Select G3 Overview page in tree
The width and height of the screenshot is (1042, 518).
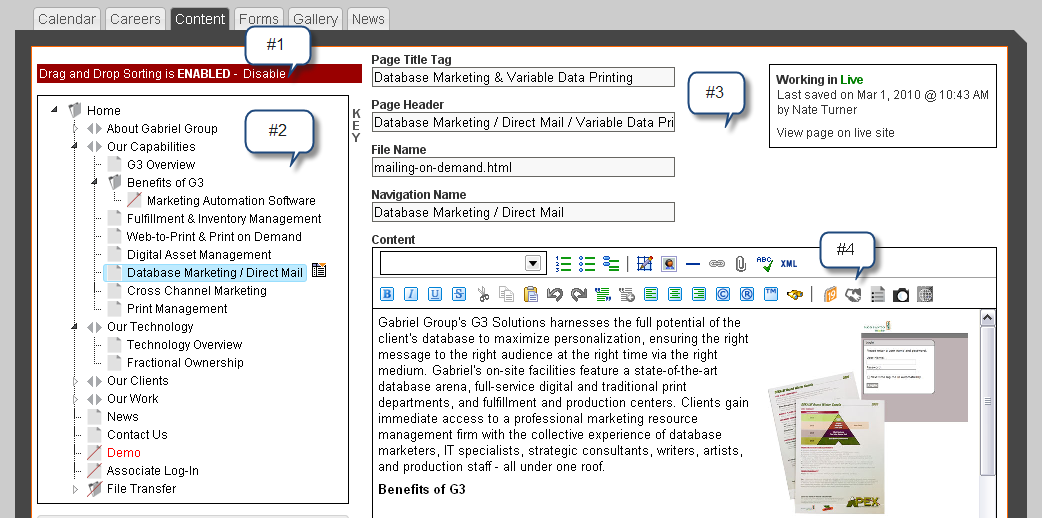161,164
